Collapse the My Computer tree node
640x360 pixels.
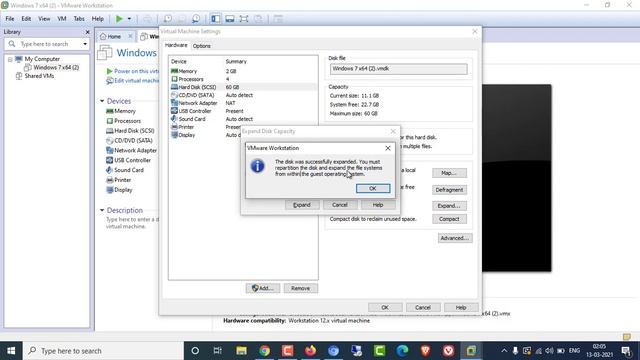pos(10,60)
